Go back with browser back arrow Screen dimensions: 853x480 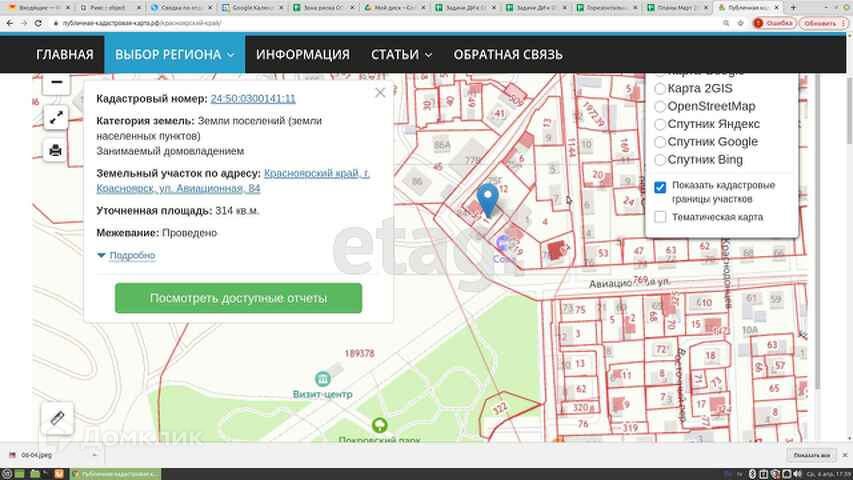[9, 23]
